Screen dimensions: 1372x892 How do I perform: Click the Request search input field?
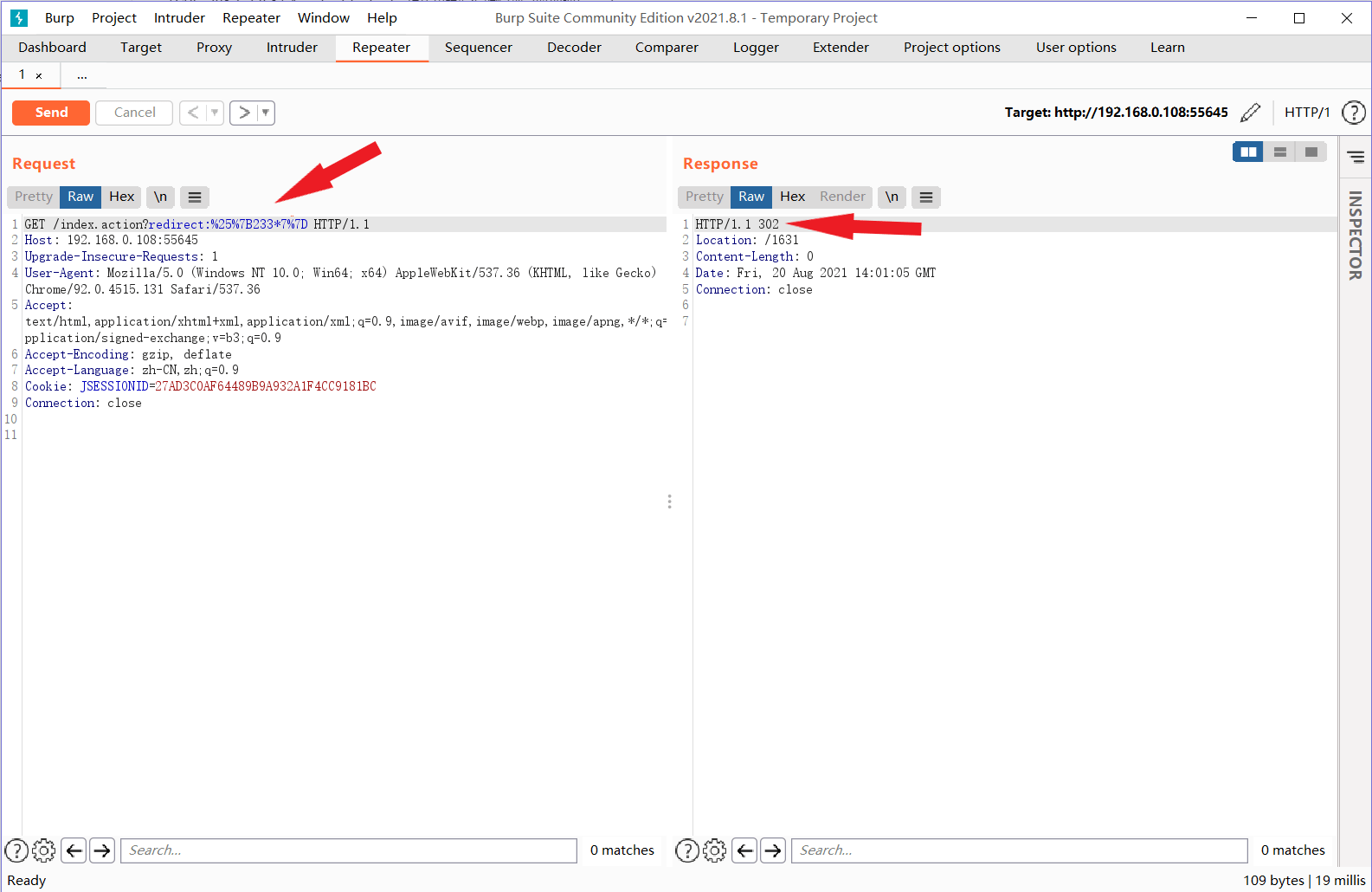[x=349, y=850]
